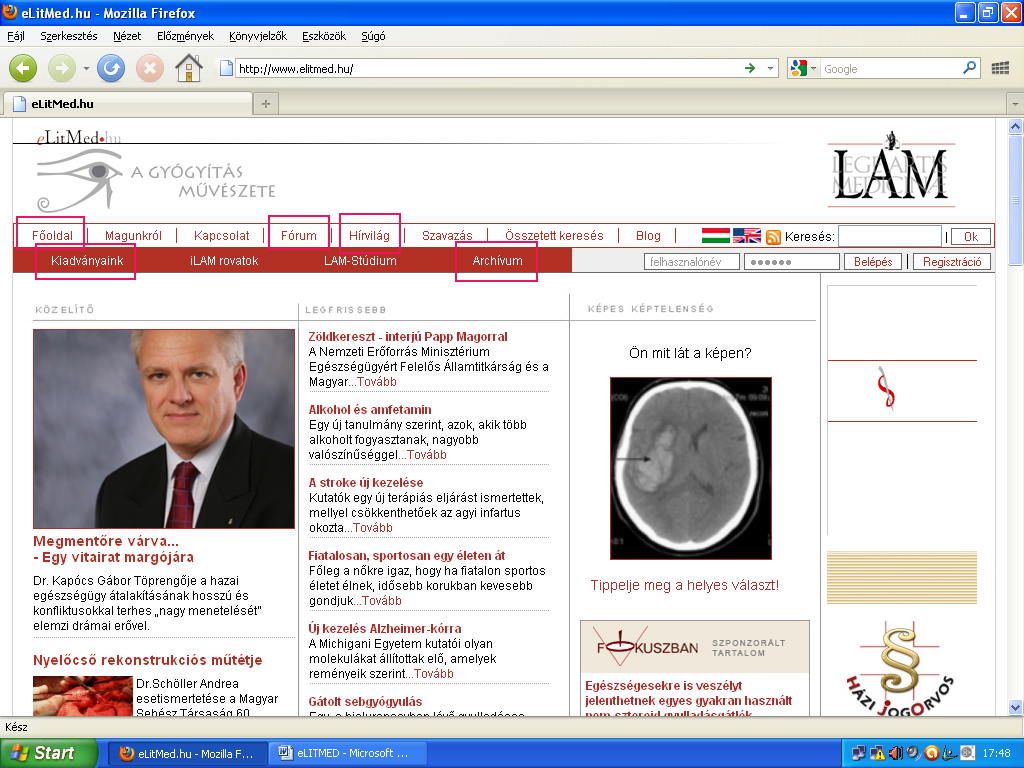Open the Könyvjelzők menu
The width and height of the screenshot is (1024, 768).
click(x=258, y=36)
